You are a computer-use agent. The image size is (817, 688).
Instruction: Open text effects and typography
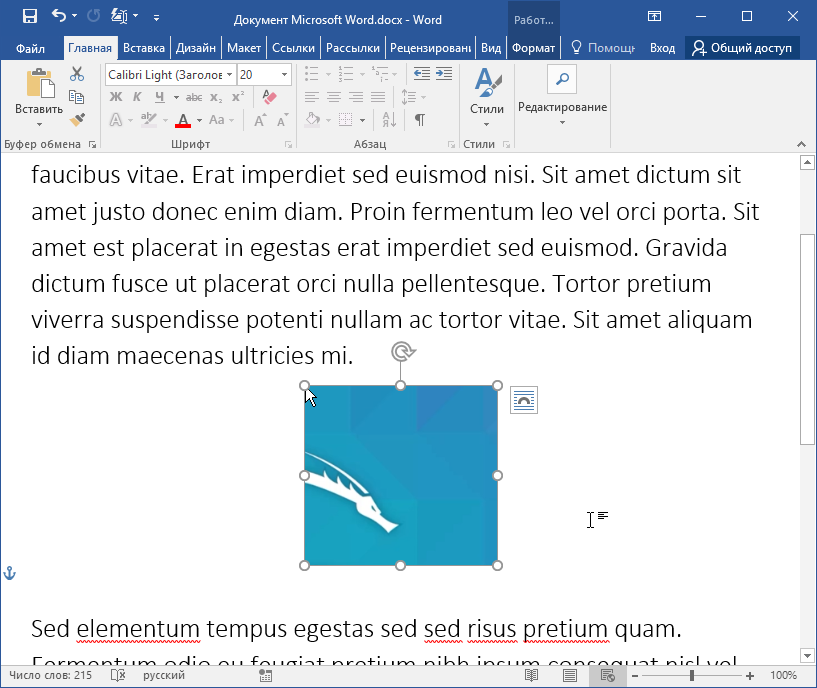pyautogui.click(x=116, y=120)
